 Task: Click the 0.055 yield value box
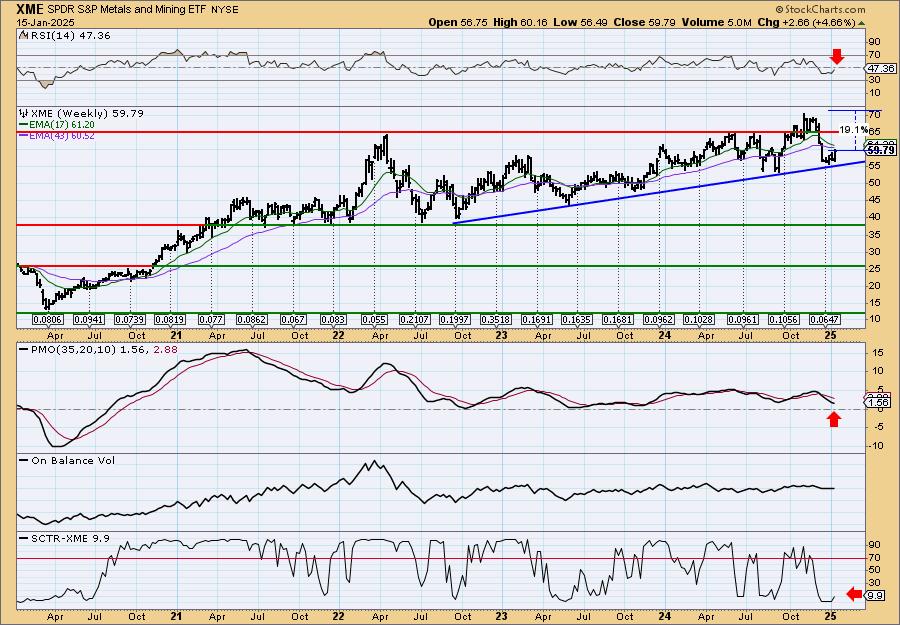(x=374, y=319)
